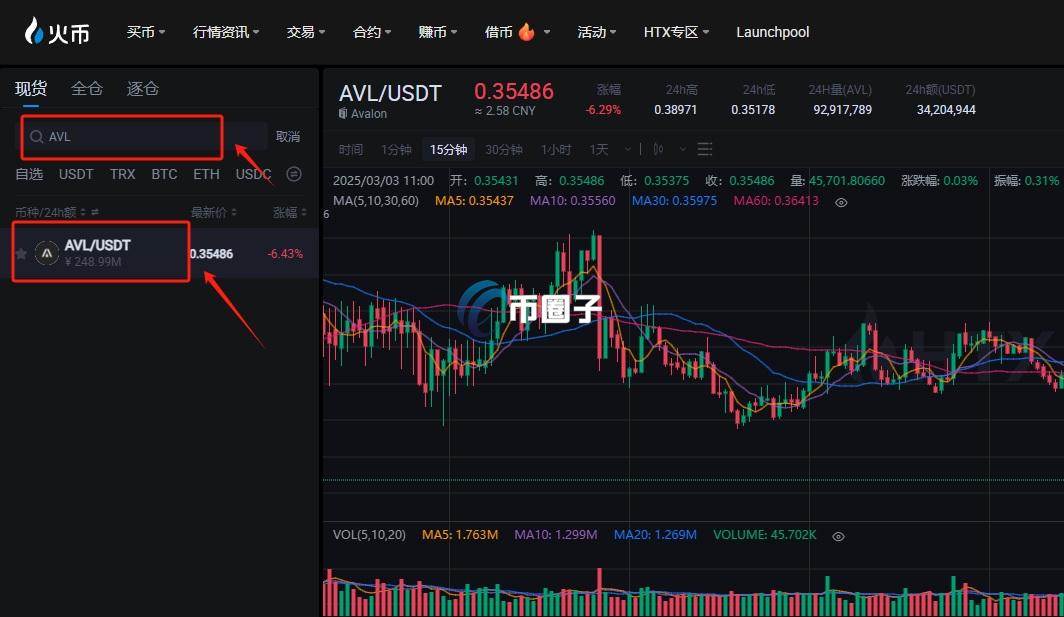Open more timeframes dropdown after 1天
The image size is (1064, 617).
628,149
